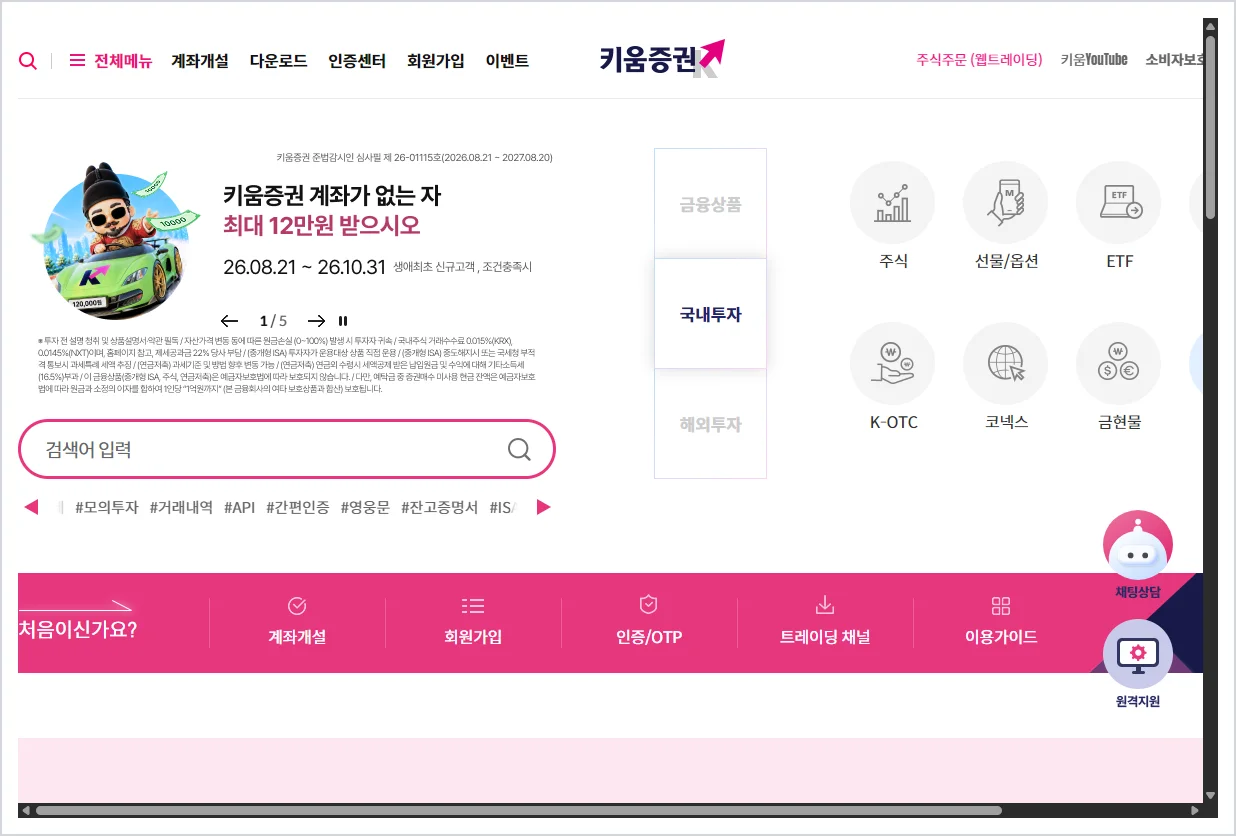Image resolution: width=1236 pixels, height=836 pixels.
Task: Click the magnifier icon inside search box
Action: 519,449
